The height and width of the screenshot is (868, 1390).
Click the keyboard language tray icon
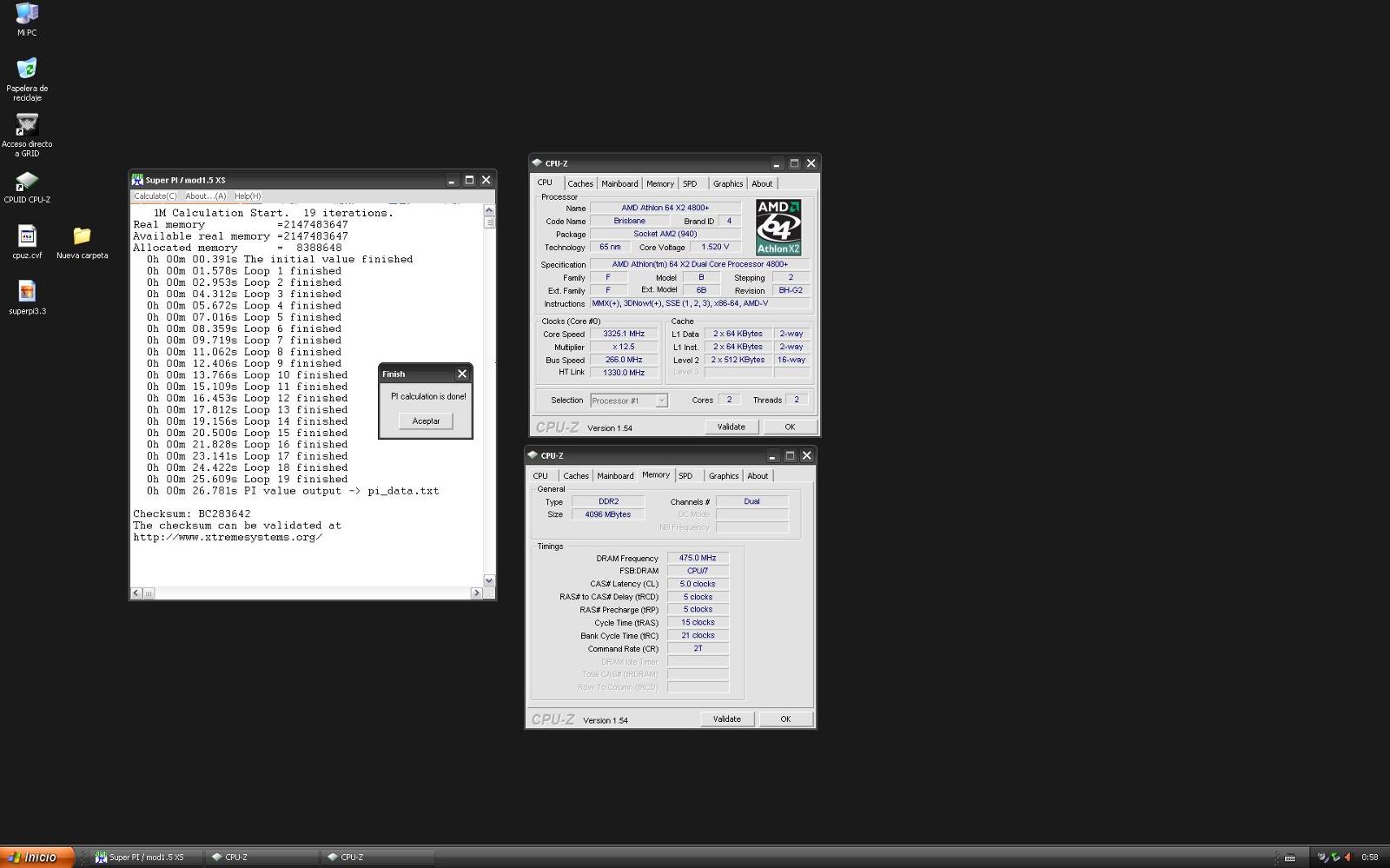pyautogui.click(x=1290, y=858)
